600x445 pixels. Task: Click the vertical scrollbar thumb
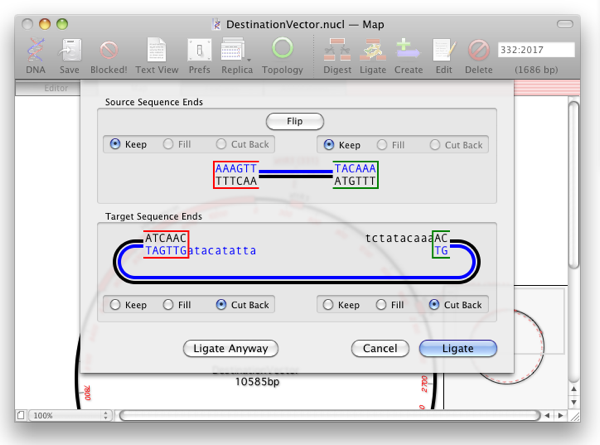[574, 184]
